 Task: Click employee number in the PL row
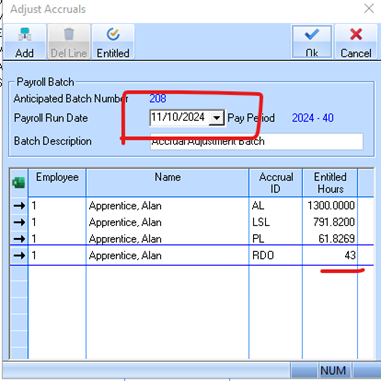[x=57, y=238]
